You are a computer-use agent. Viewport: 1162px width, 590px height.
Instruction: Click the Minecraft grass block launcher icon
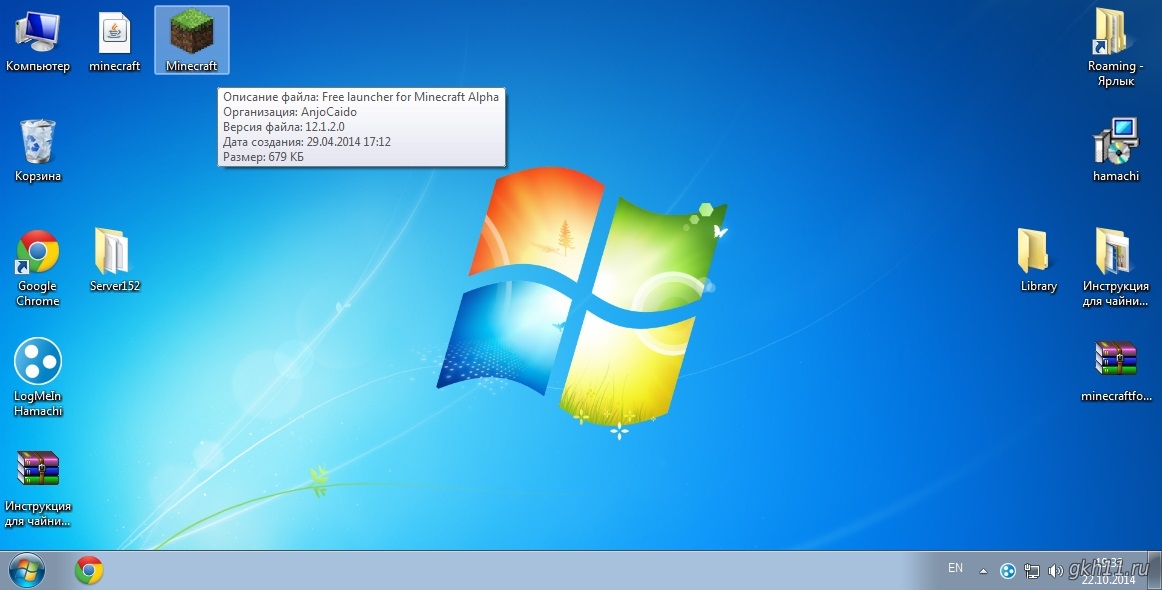pyautogui.click(x=192, y=40)
